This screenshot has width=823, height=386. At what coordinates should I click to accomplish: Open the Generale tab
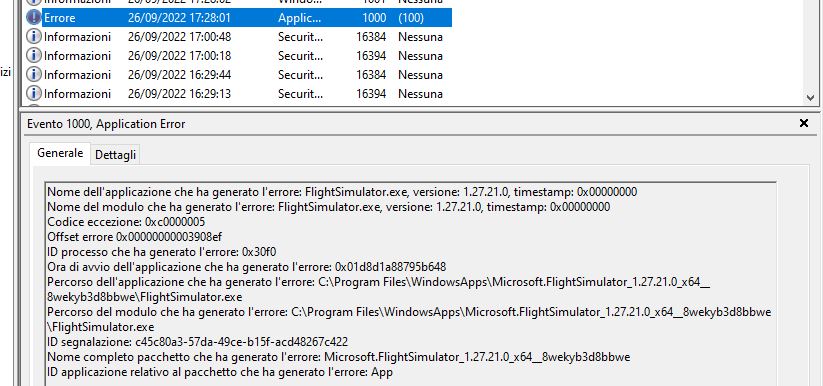[x=60, y=153]
